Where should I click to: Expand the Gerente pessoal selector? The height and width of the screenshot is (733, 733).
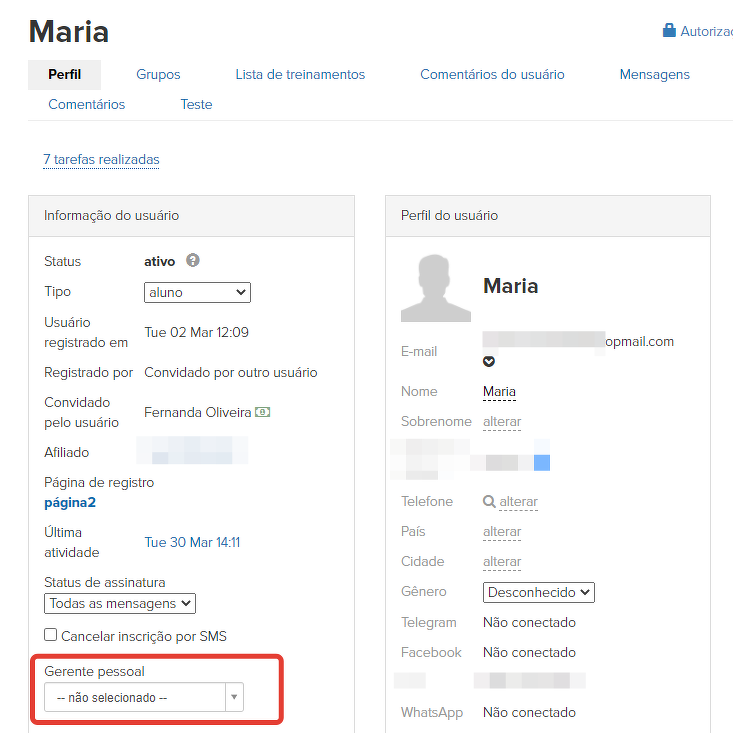coord(144,697)
